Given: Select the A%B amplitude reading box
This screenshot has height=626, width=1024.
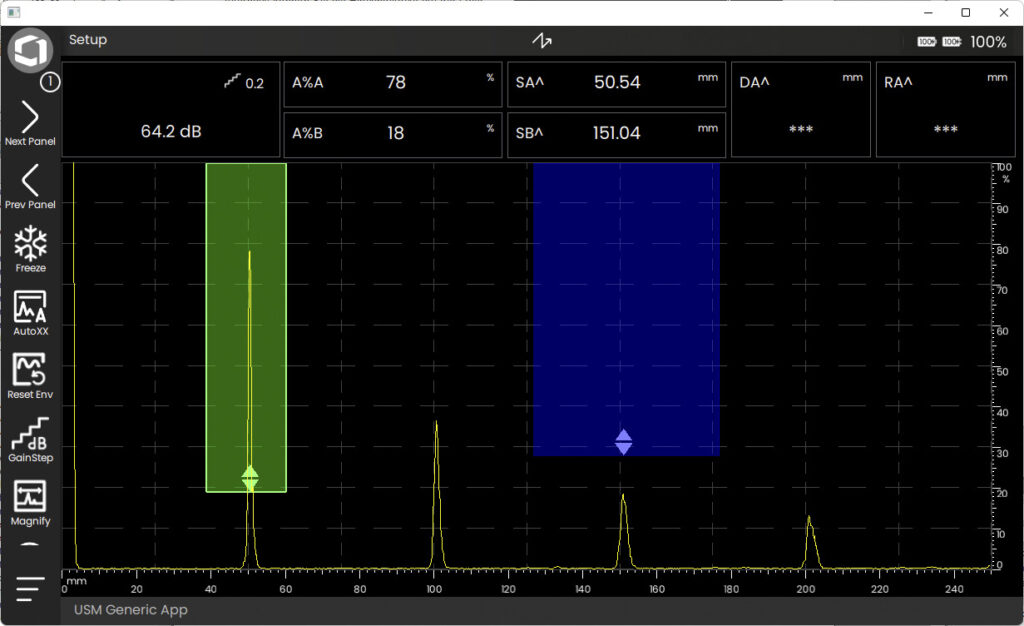Looking at the screenshot, I should pyautogui.click(x=393, y=134).
